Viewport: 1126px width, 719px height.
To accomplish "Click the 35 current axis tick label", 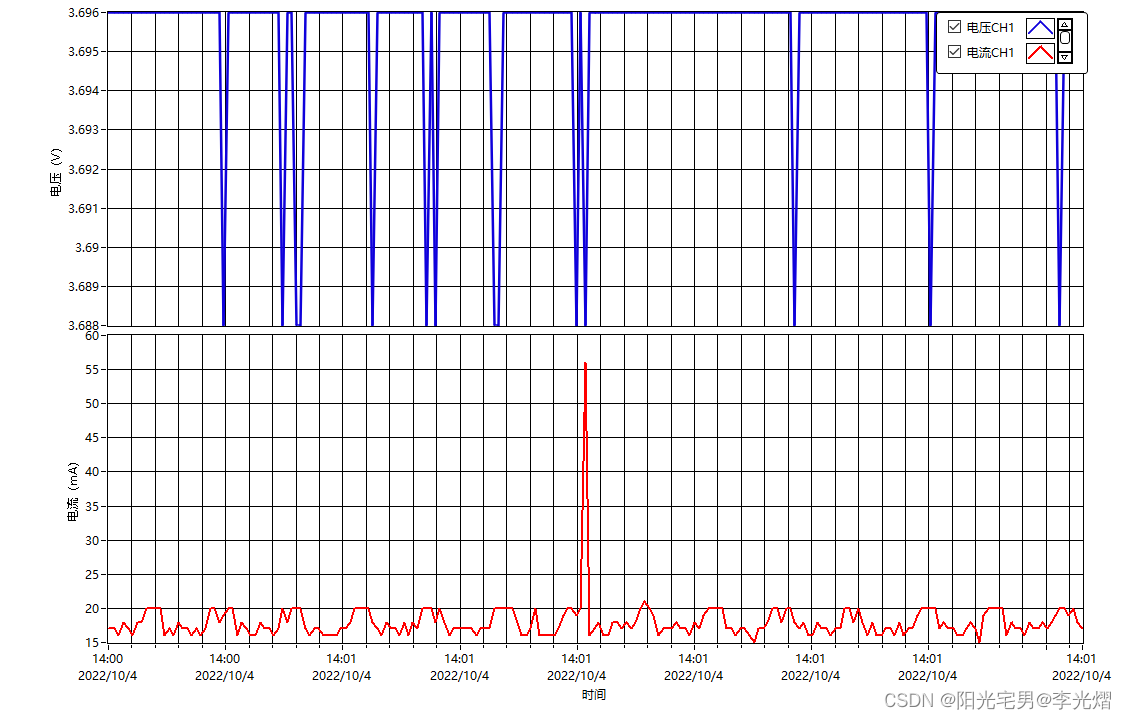I will pyautogui.click(x=92, y=506).
